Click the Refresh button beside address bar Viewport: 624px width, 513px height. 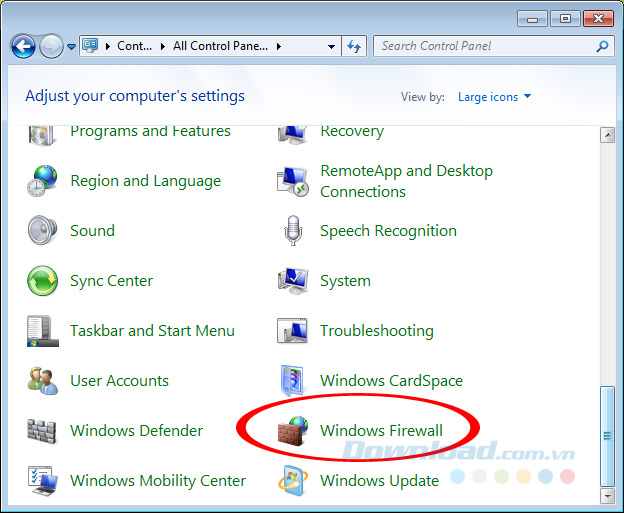[x=354, y=46]
